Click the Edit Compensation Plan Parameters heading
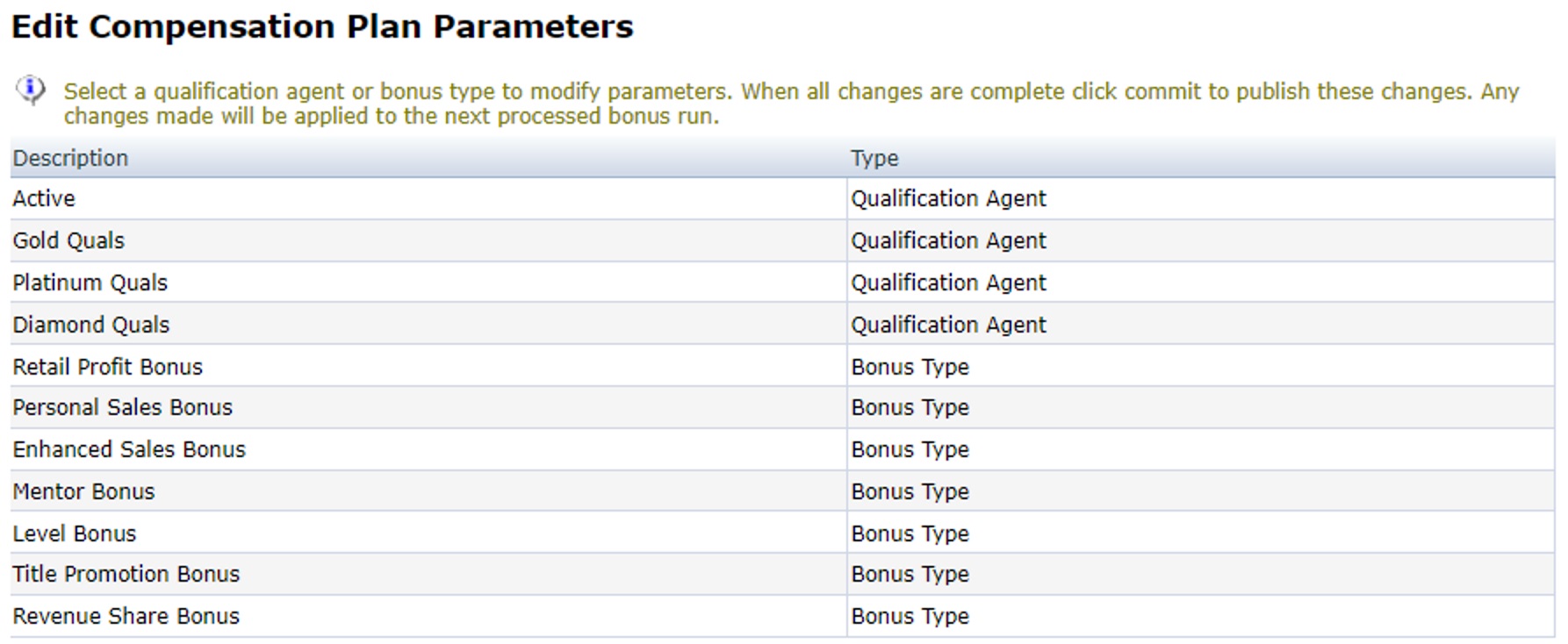 (322, 27)
